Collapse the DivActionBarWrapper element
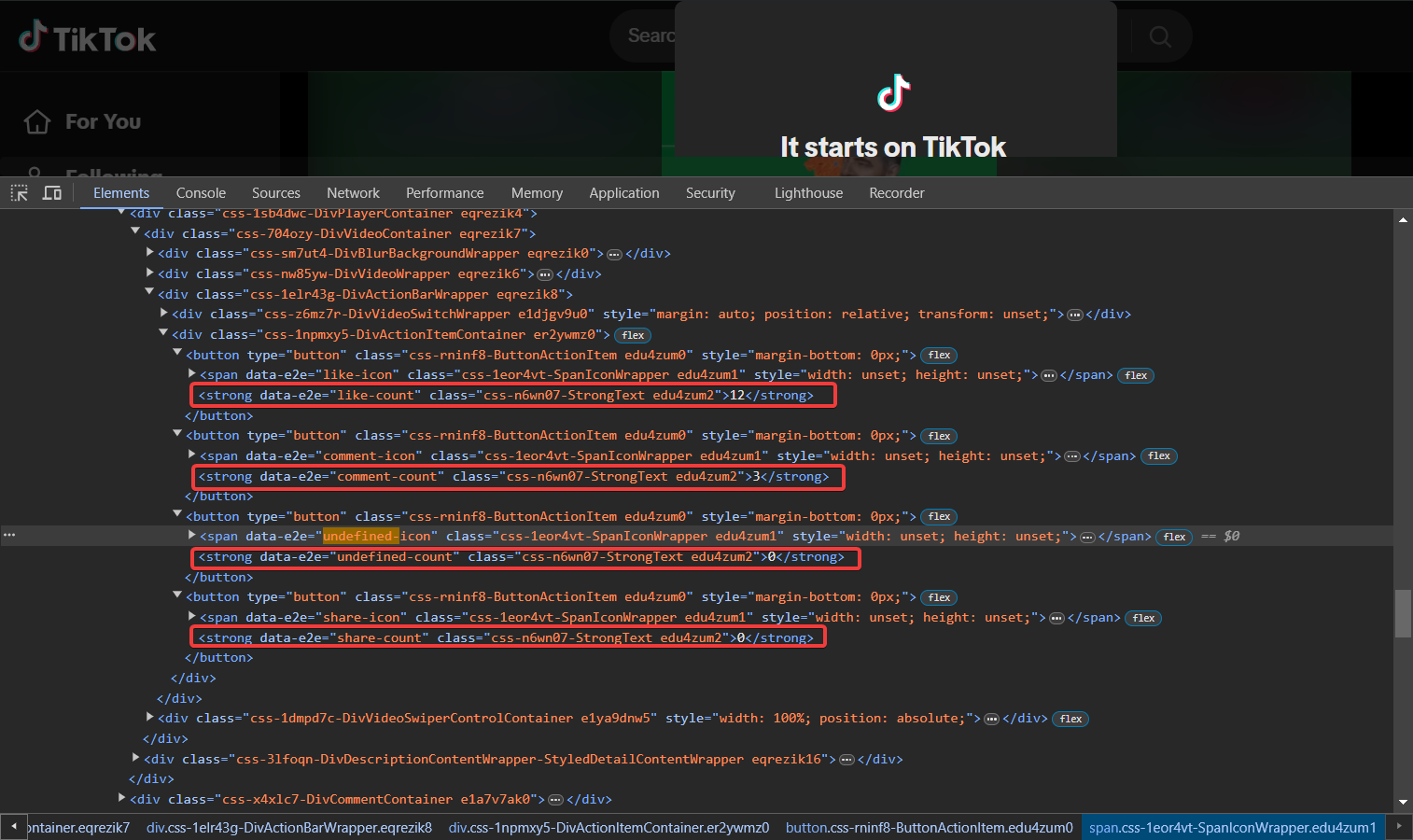This screenshot has height=840, width=1413. pos(149,293)
